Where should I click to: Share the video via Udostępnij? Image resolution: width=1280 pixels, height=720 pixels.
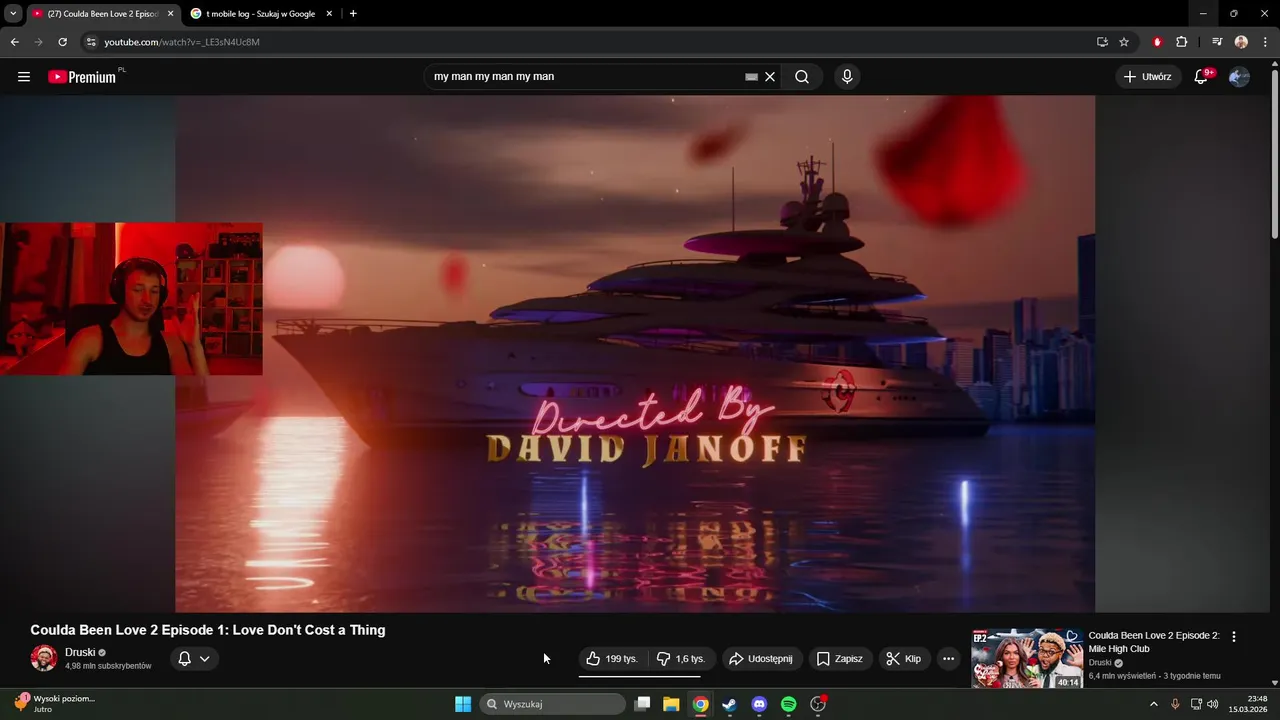[x=761, y=659]
